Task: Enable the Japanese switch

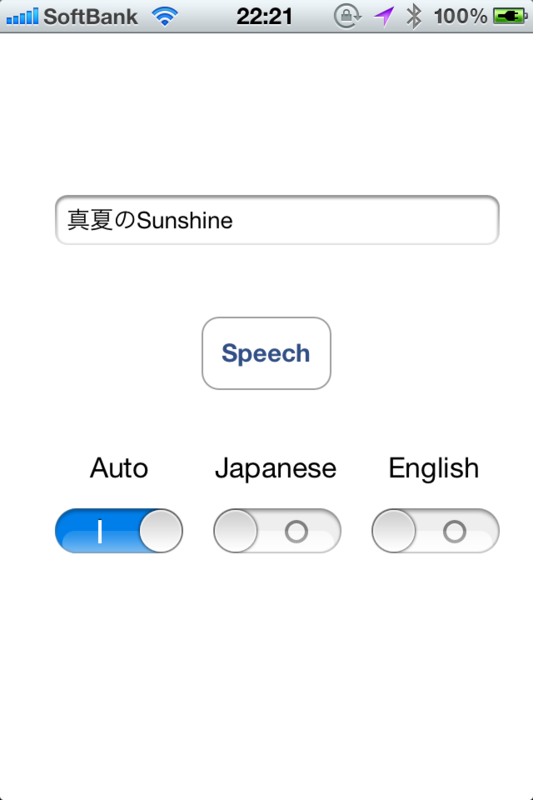Action: [277, 531]
